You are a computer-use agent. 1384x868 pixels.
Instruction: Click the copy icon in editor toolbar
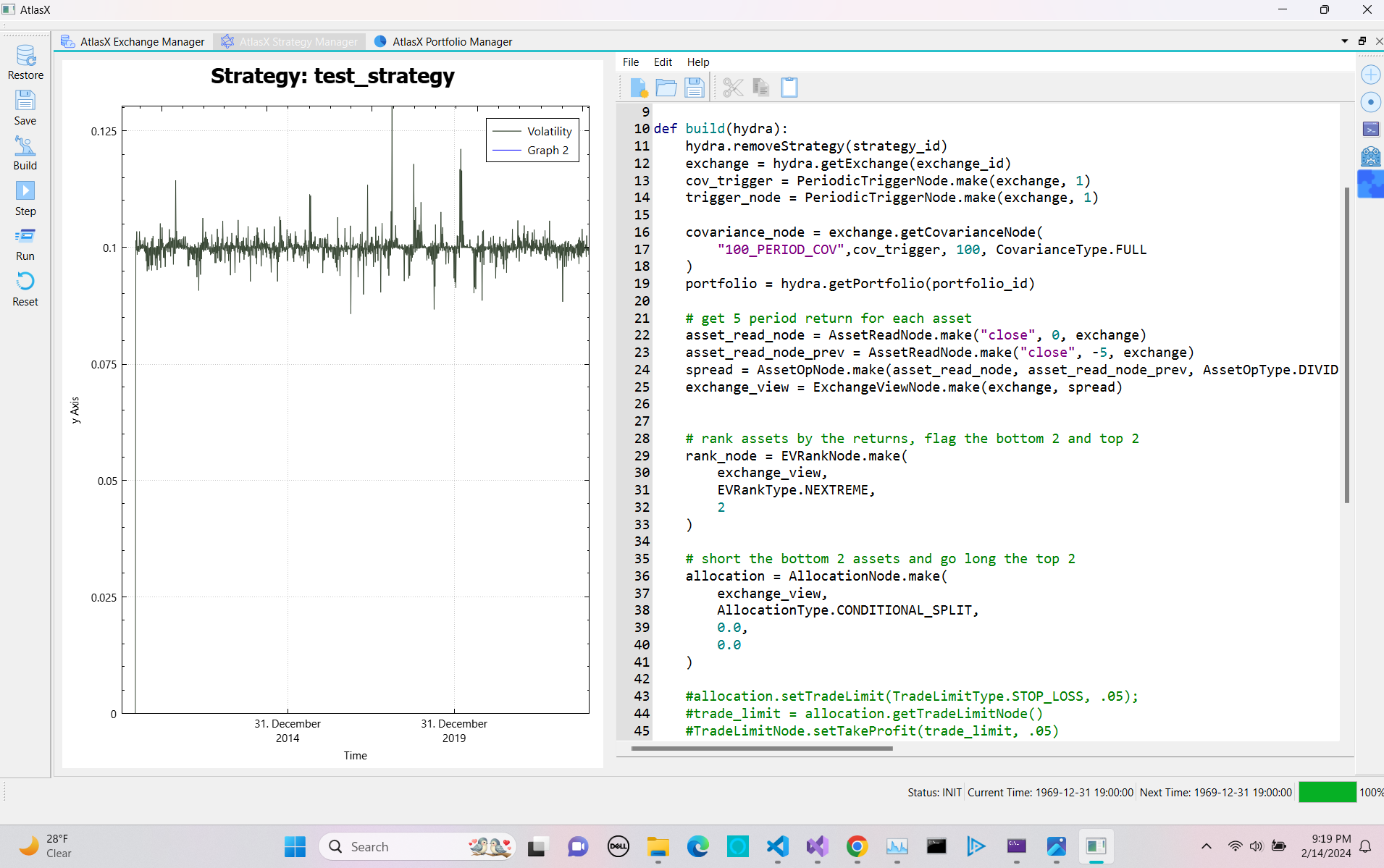click(x=760, y=88)
